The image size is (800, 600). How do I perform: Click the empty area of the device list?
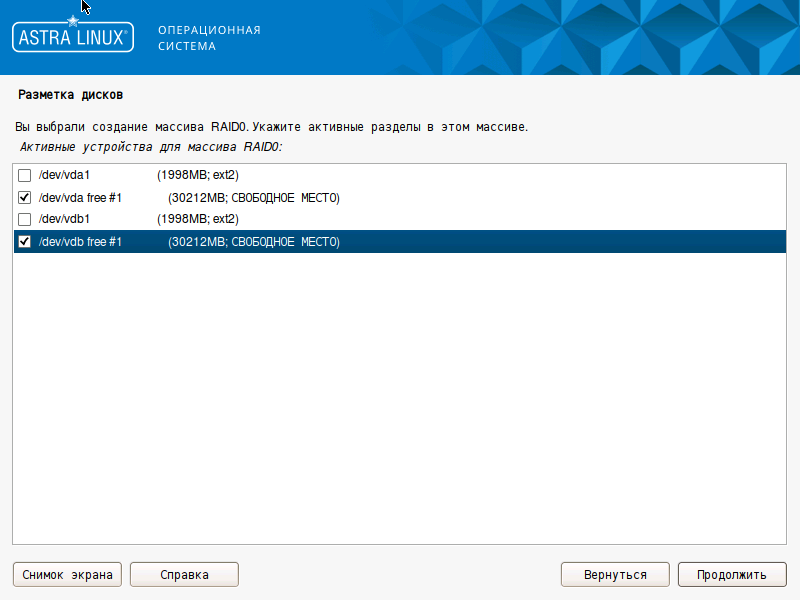(400, 400)
